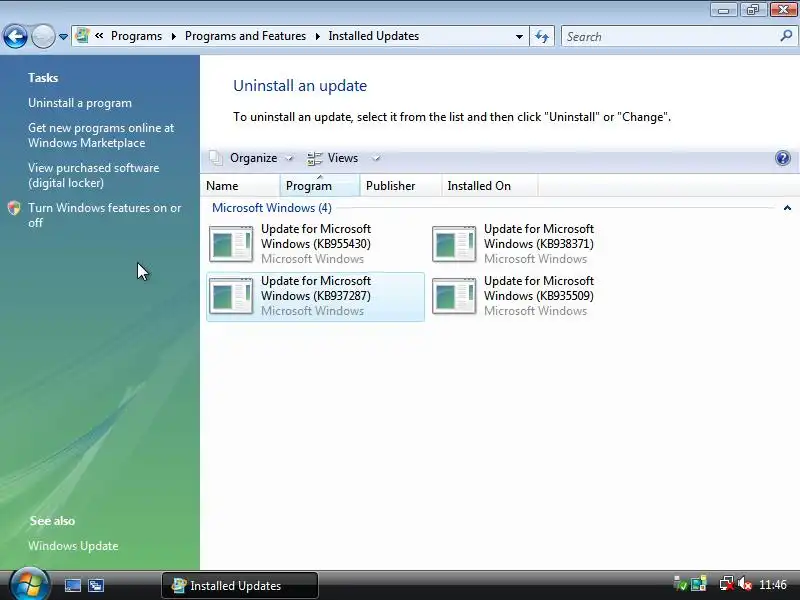Open Get new programs online at Windows Marketplace

[101, 135]
